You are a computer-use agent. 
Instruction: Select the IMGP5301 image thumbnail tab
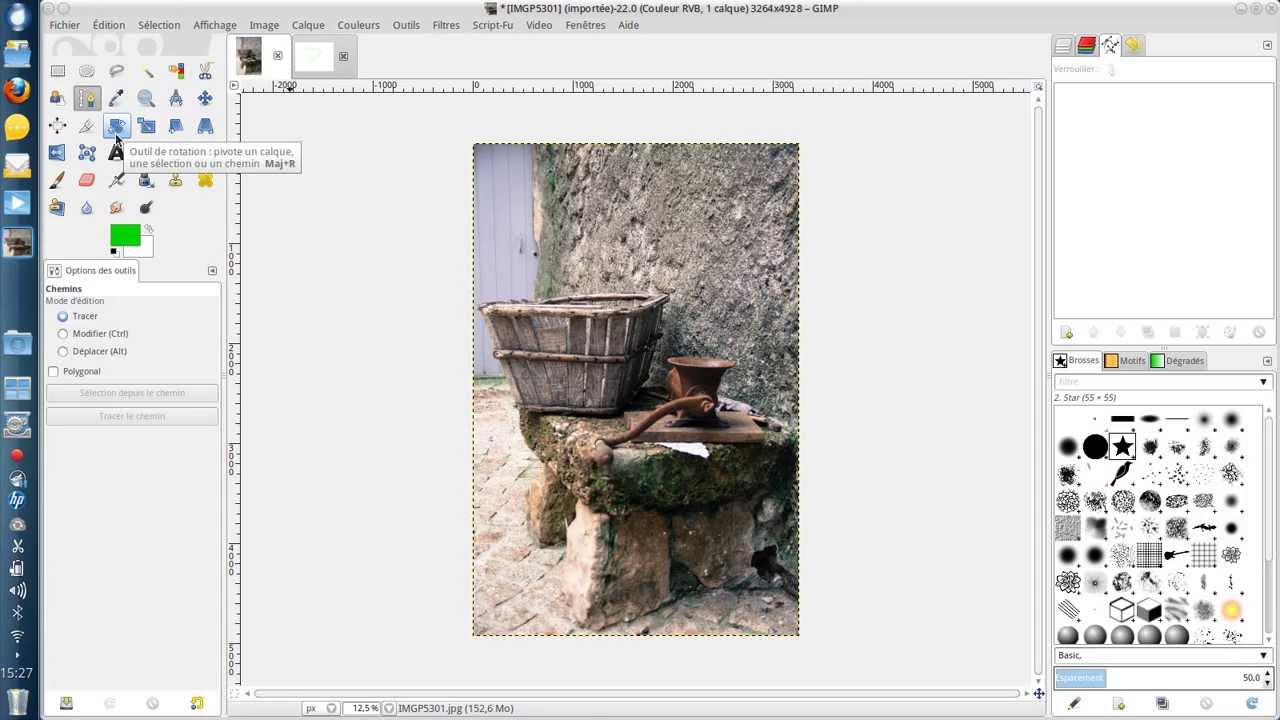pos(249,56)
